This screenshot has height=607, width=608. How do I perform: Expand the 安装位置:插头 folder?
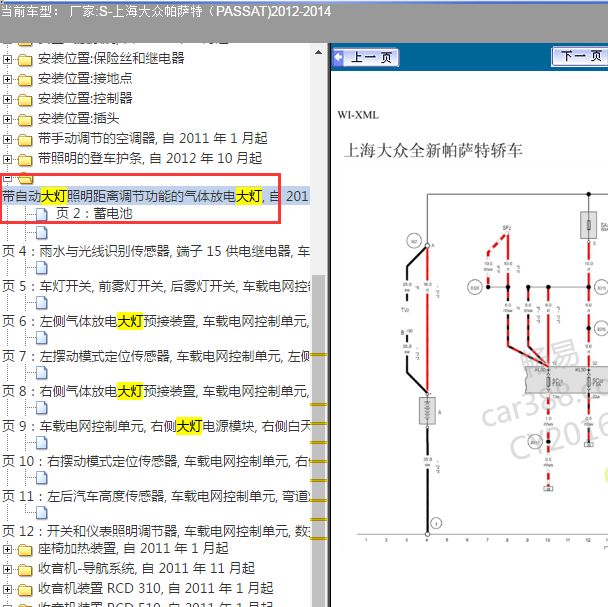(7, 119)
